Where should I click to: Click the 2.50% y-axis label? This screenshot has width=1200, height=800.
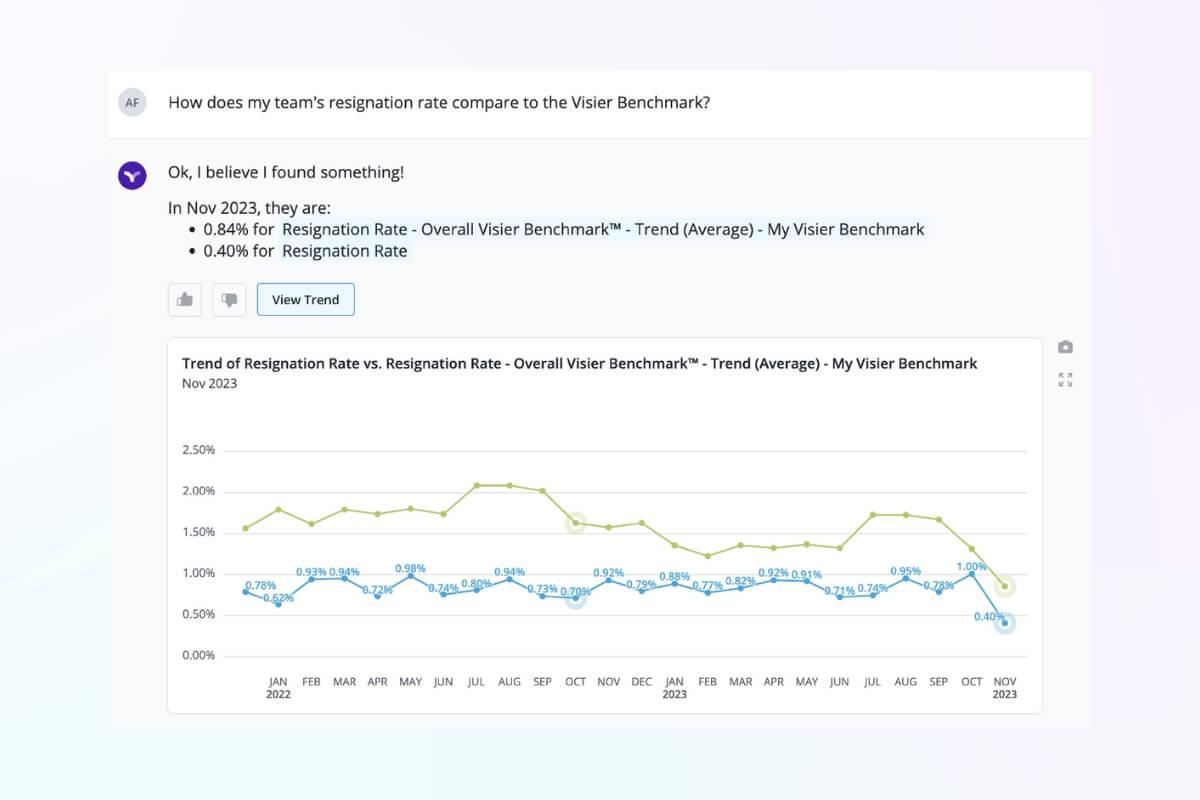tap(198, 450)
